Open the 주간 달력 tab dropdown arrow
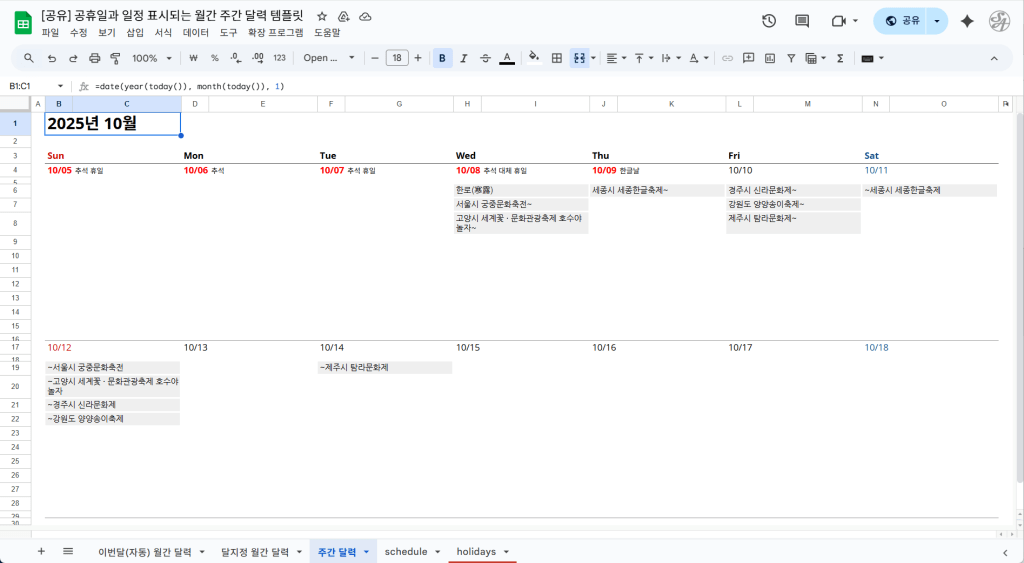1024x563 pixels. click(366, 552)
